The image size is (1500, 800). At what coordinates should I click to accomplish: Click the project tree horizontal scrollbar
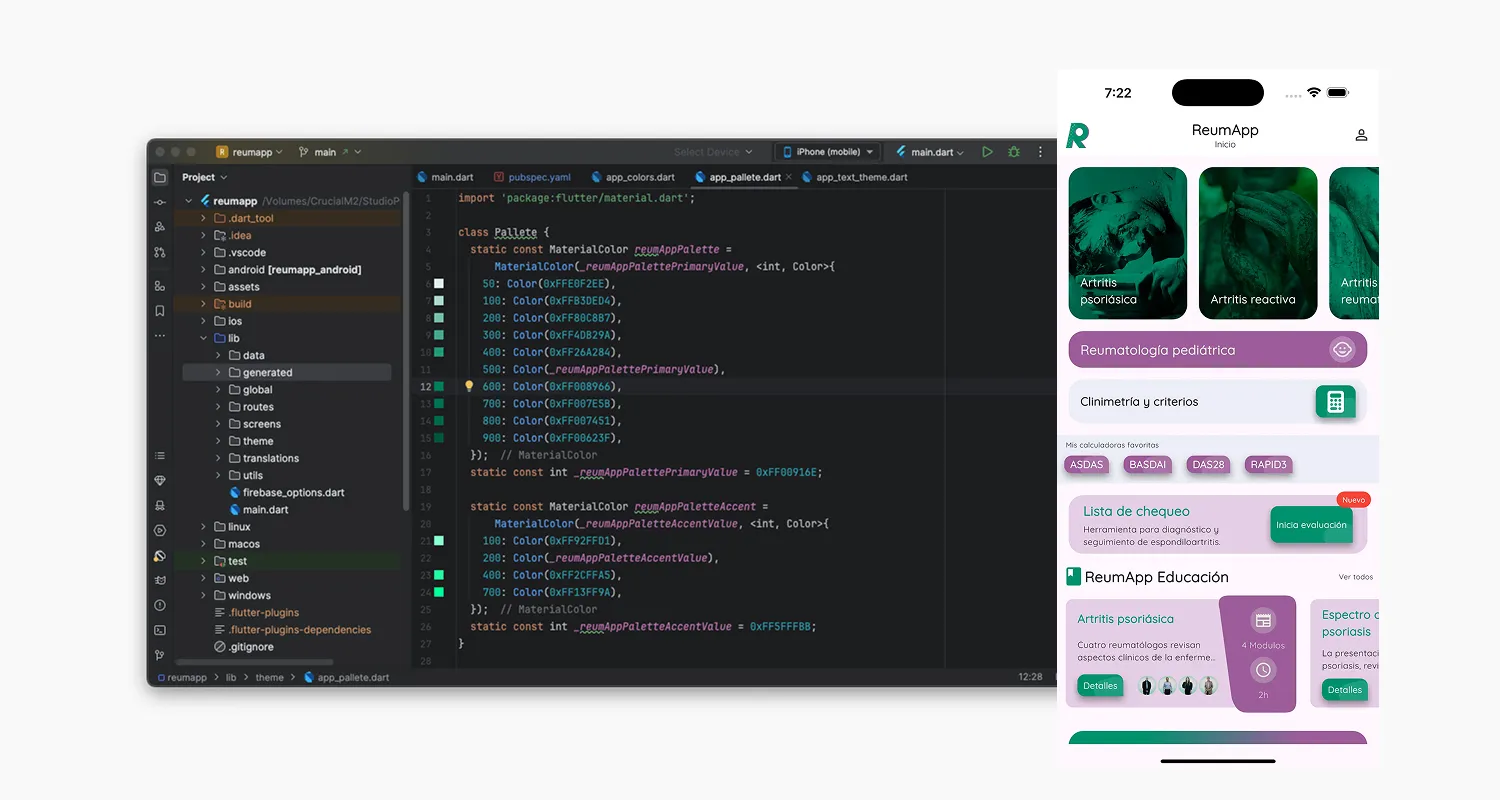click(x=254, y=662)
